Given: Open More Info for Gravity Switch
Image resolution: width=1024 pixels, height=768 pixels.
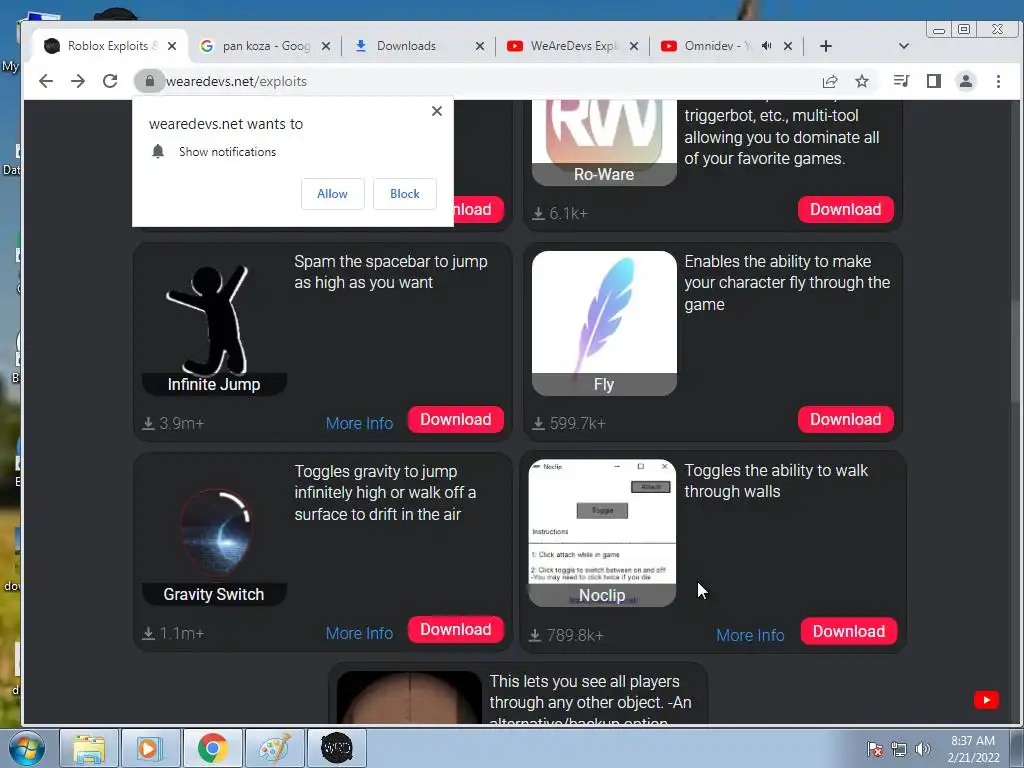Looking at the screenshot, I should click(359, 633).
